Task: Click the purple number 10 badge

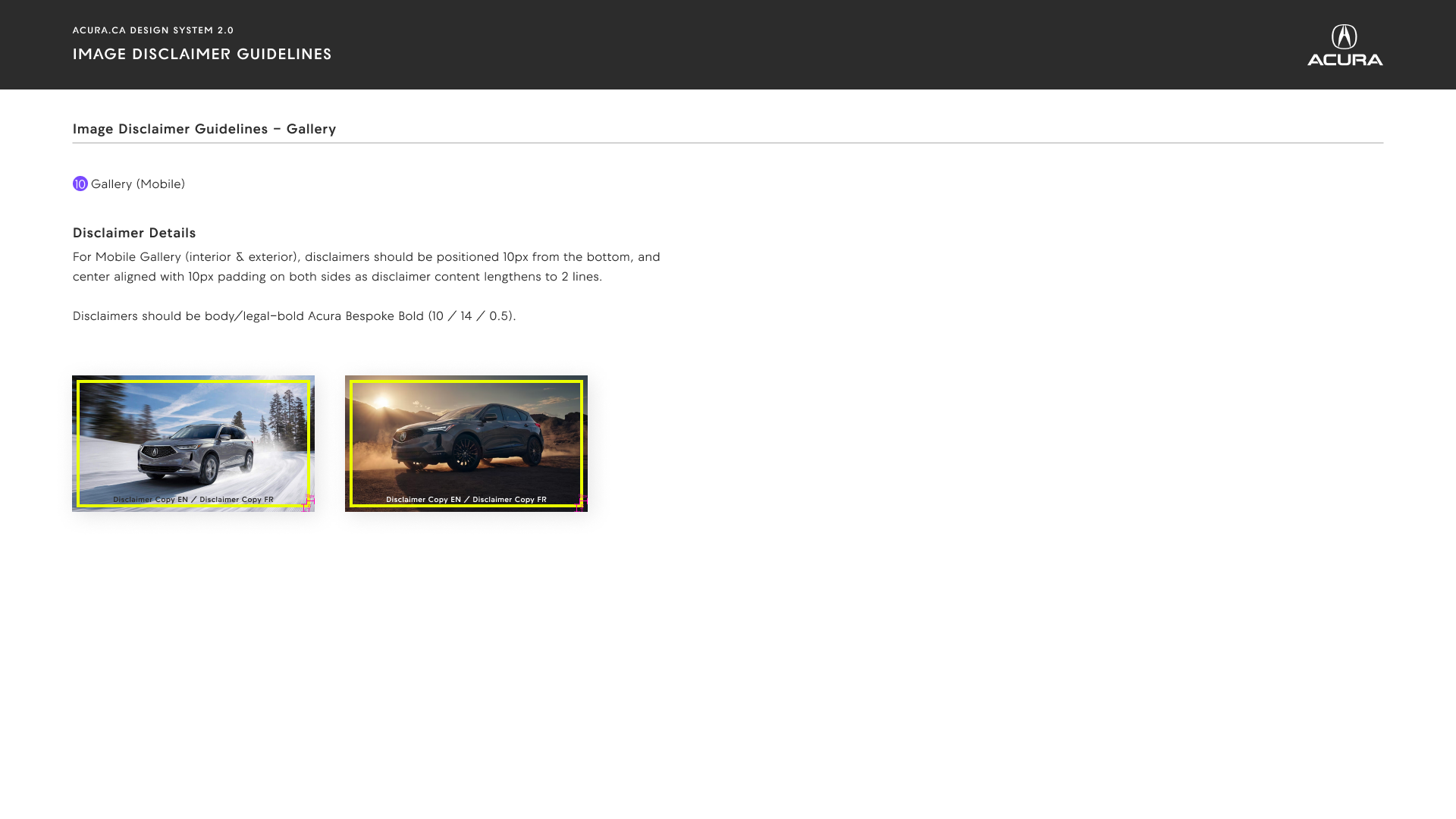Action: pos(80,184)
